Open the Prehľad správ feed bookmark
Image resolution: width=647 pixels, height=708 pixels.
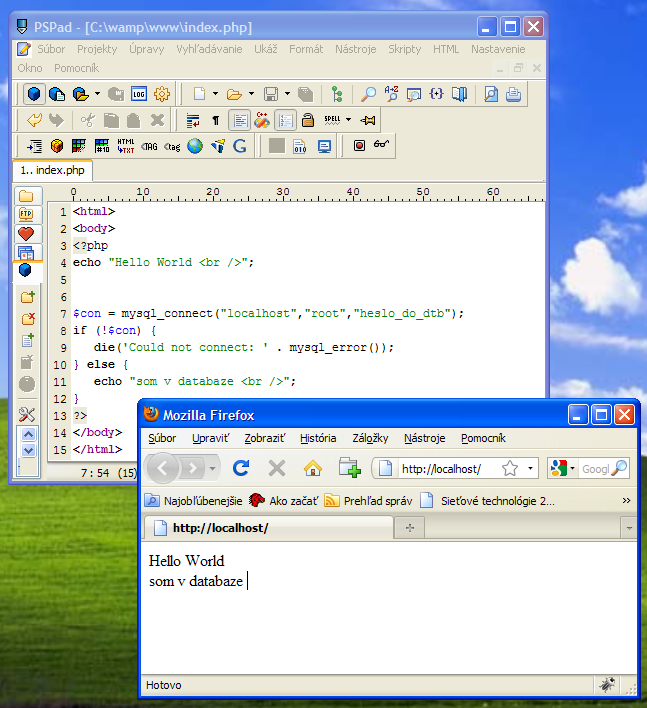[368, 501]
